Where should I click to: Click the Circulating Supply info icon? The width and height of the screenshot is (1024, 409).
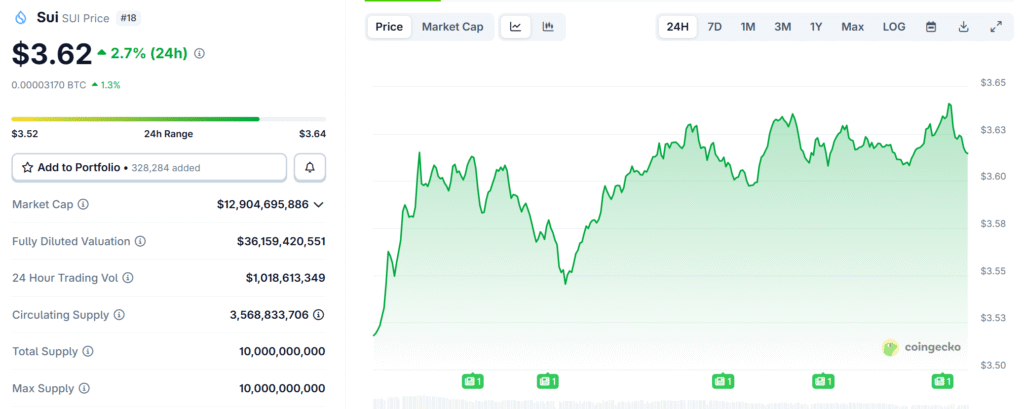click(x=119, y=315)
